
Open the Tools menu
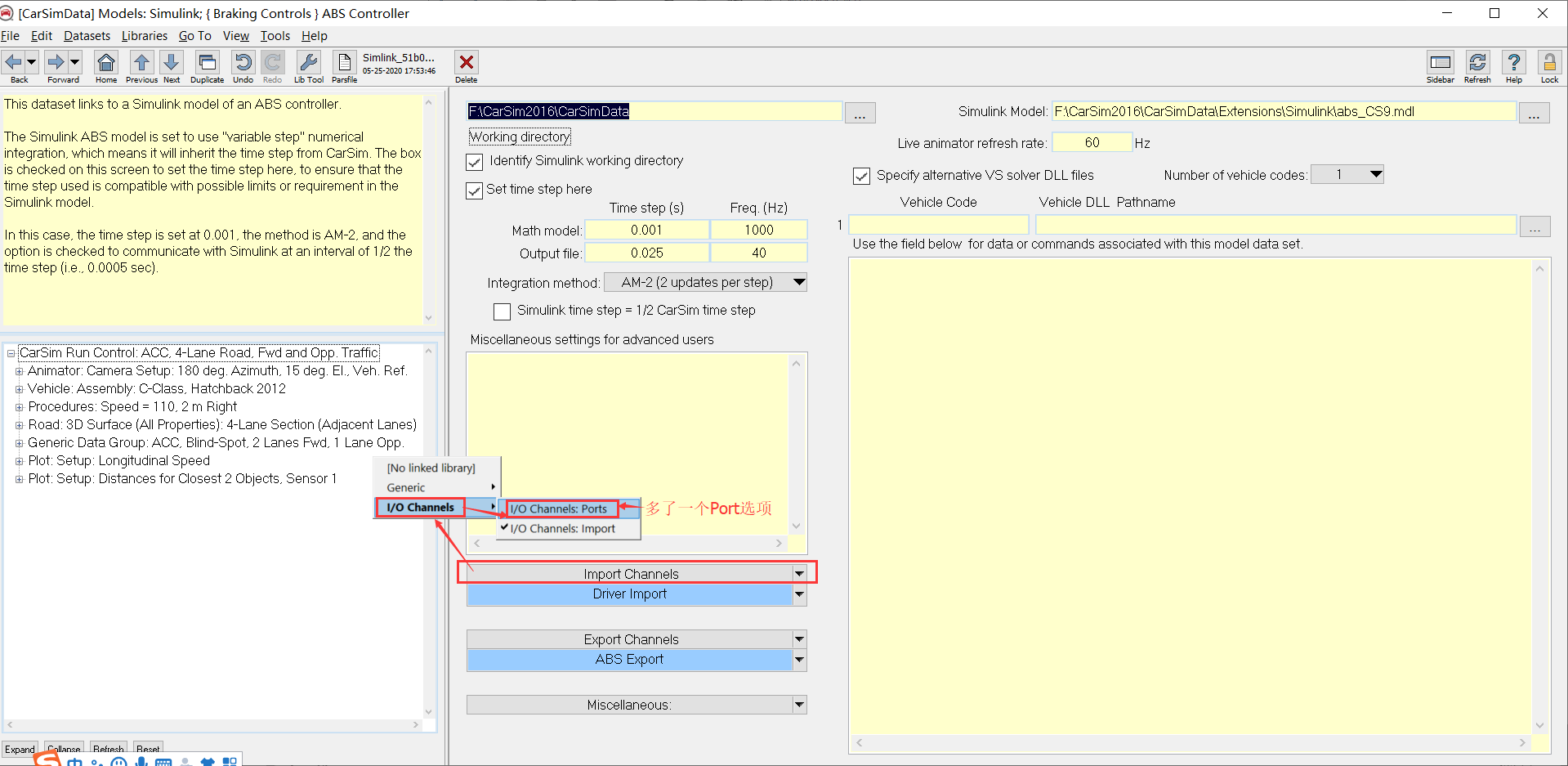[x=275, y=36]
